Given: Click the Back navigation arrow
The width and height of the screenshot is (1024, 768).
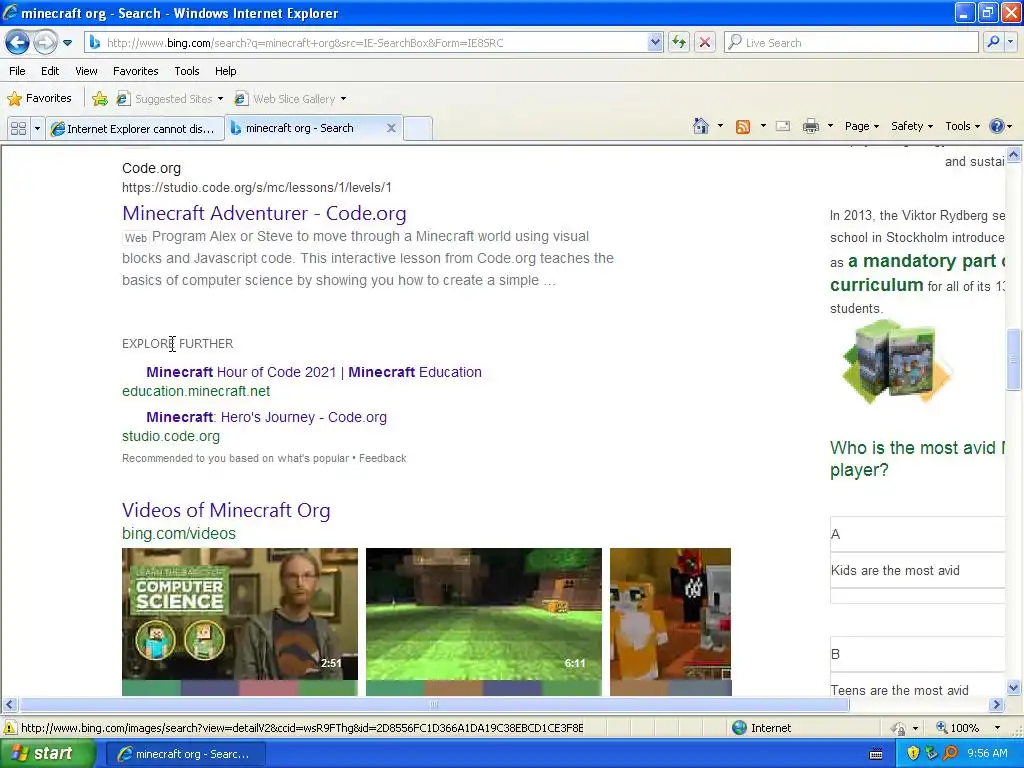Looking at the screenshot, I should 17,42.
